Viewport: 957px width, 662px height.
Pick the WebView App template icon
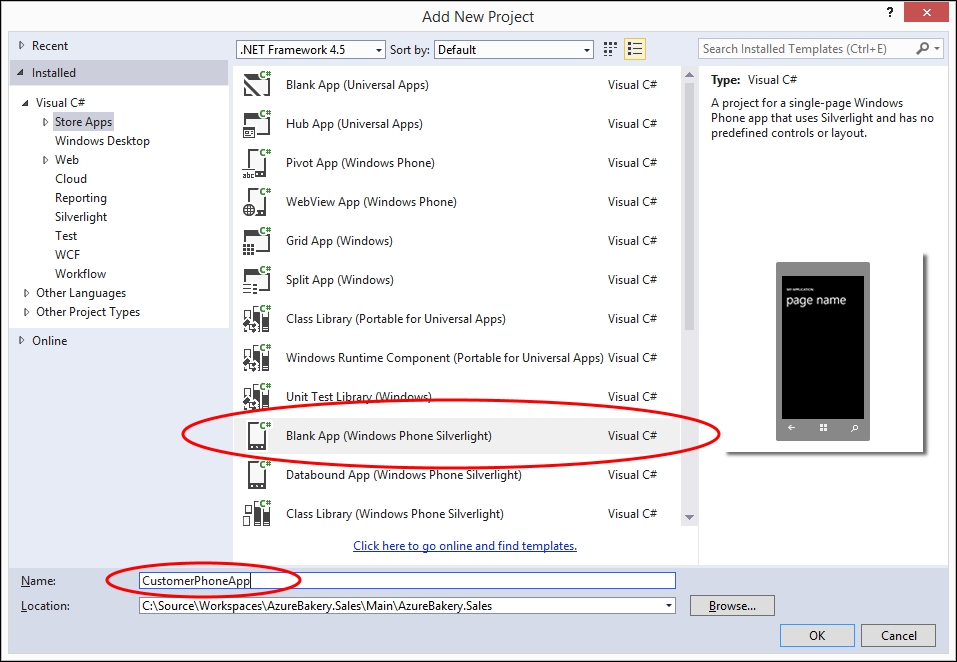tap(257, 202)
